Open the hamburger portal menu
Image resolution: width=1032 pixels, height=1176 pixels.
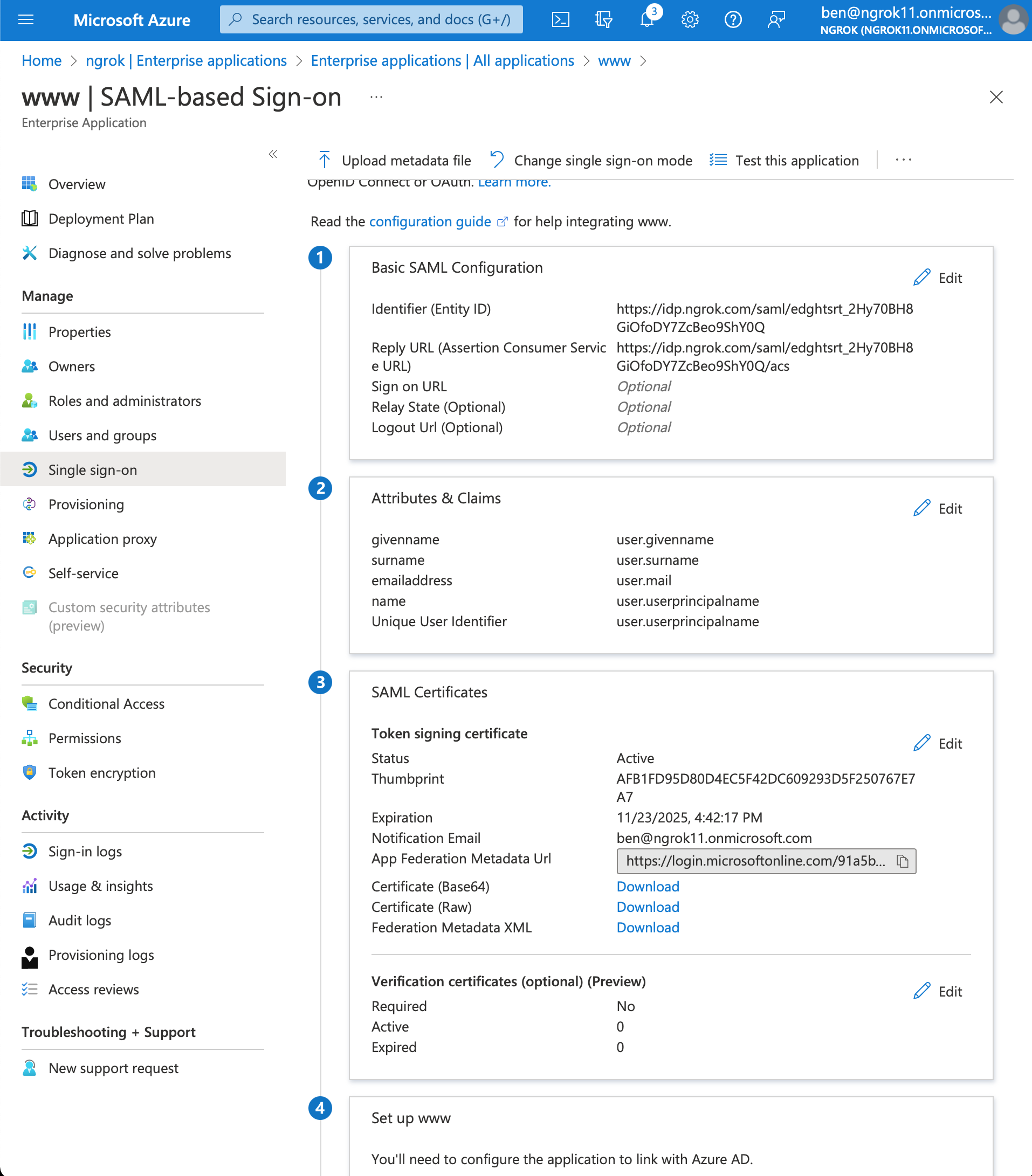(x=26, y=19)
